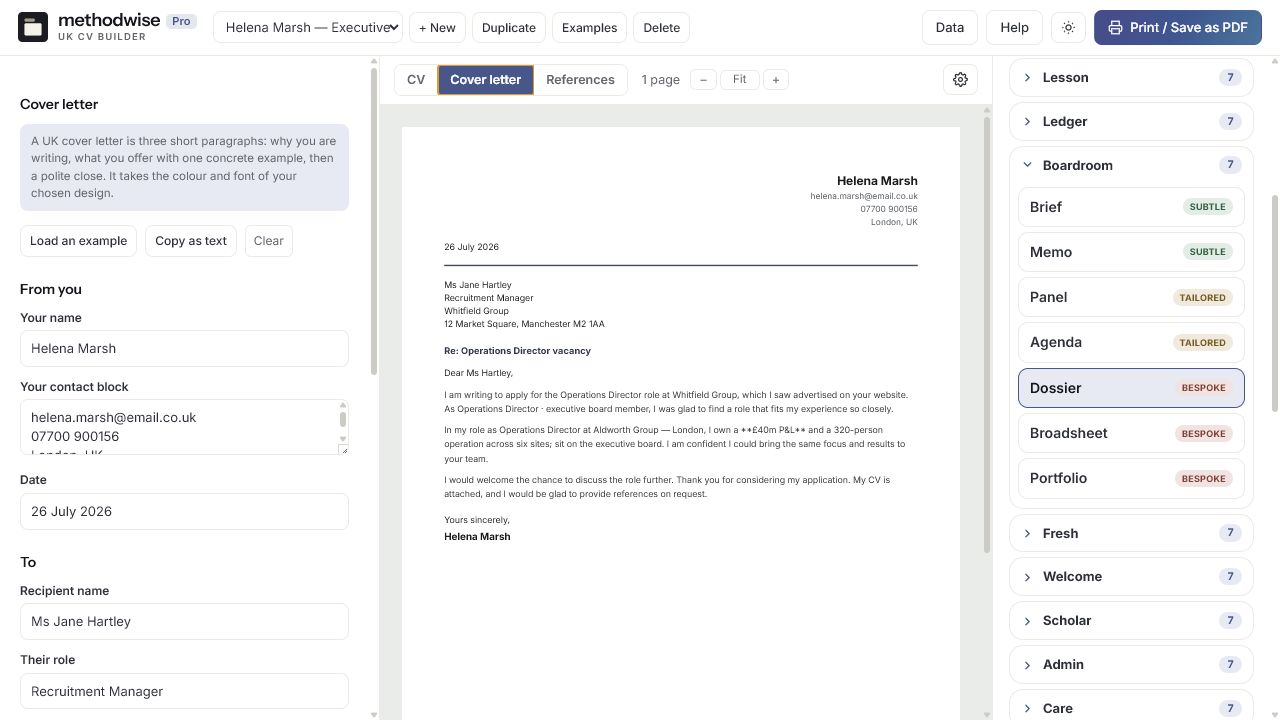Image resolution: width=1280 pixels, height=720 pixels.
Task: Open the Data button
Action: pos(950,28)
